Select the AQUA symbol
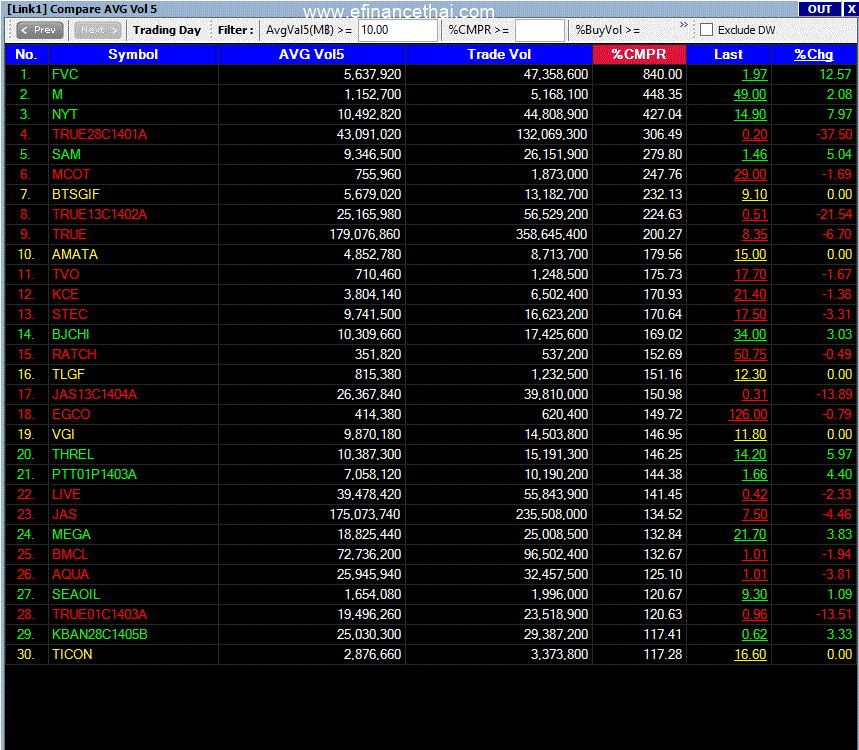The width and height of the screenshot is (859, 750). point(70,574)
